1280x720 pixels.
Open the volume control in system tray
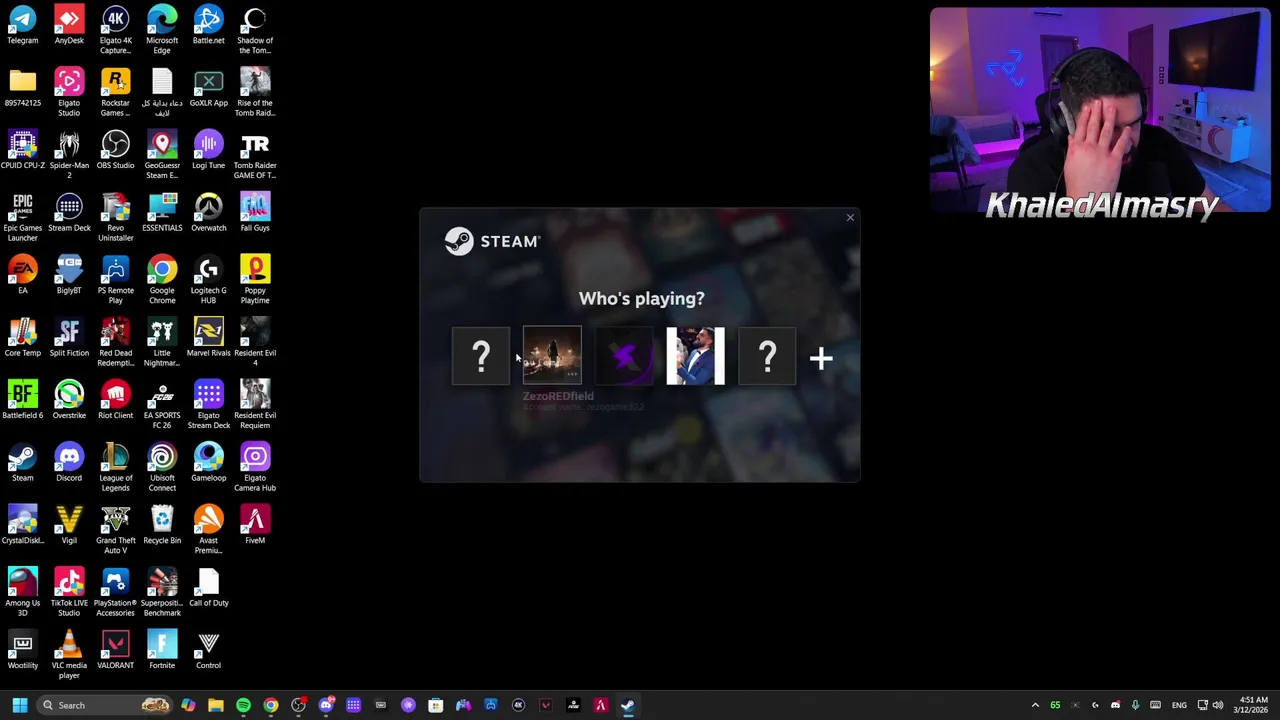(1218, 705)
